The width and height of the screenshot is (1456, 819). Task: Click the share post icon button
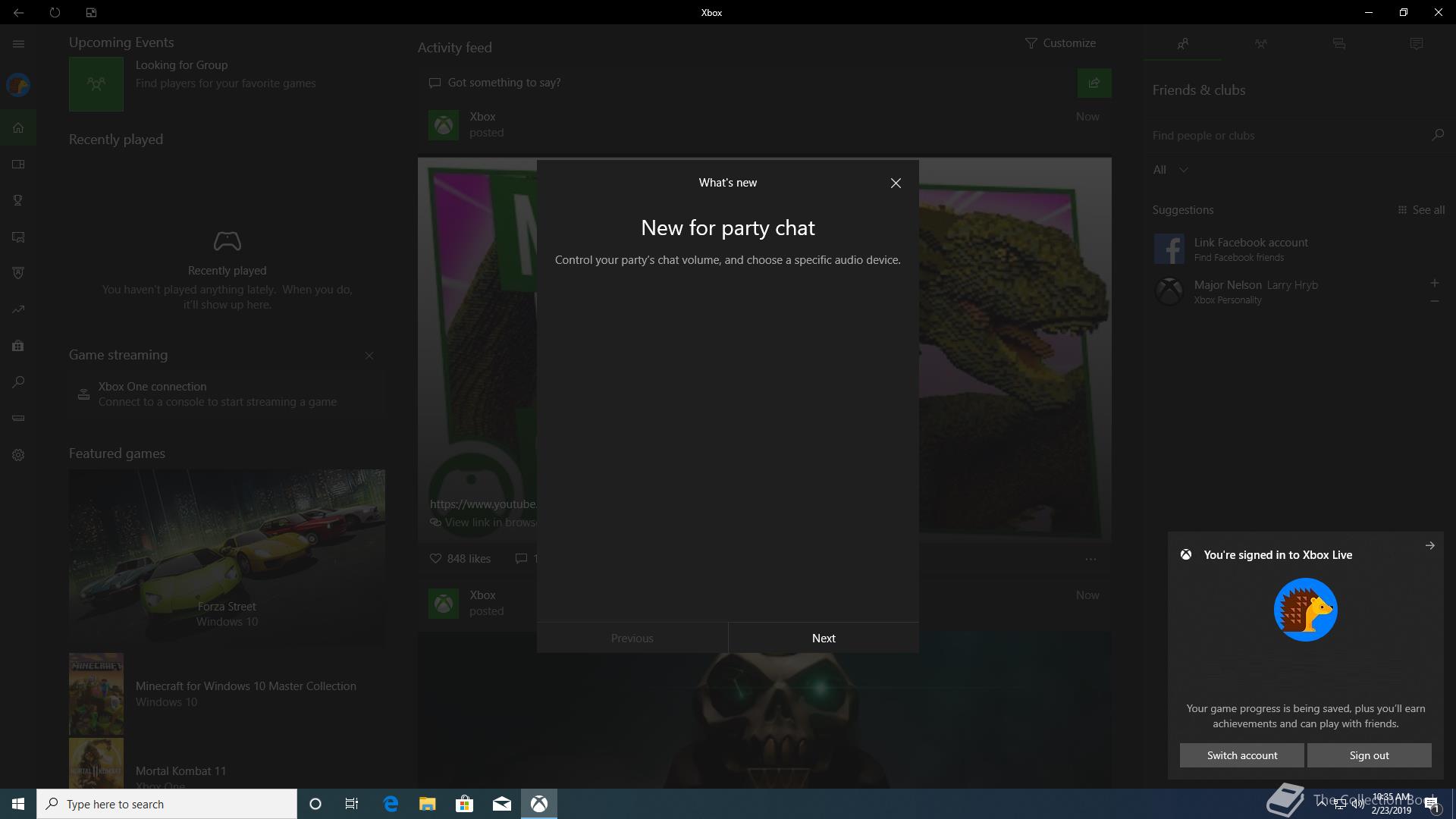(x=1094, y=83)
